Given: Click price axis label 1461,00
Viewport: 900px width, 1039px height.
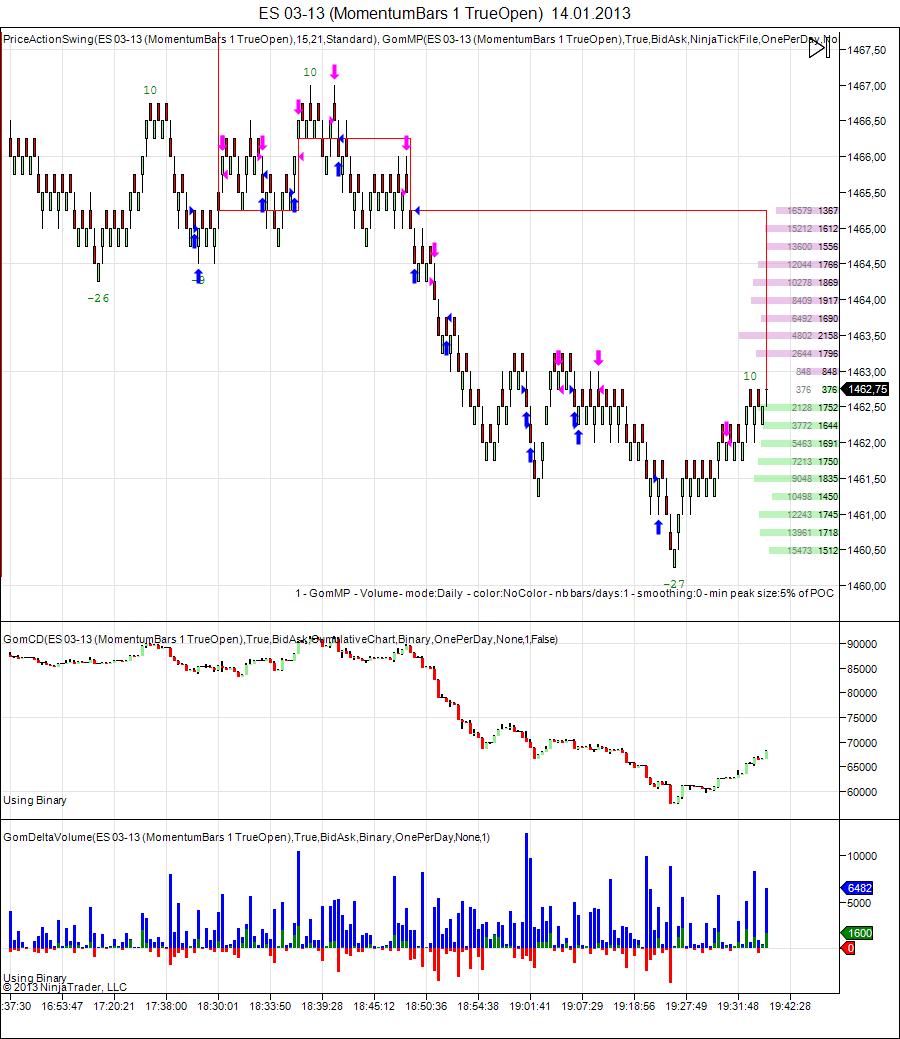Looking at the screenshot, I should [x=867, y=515].
